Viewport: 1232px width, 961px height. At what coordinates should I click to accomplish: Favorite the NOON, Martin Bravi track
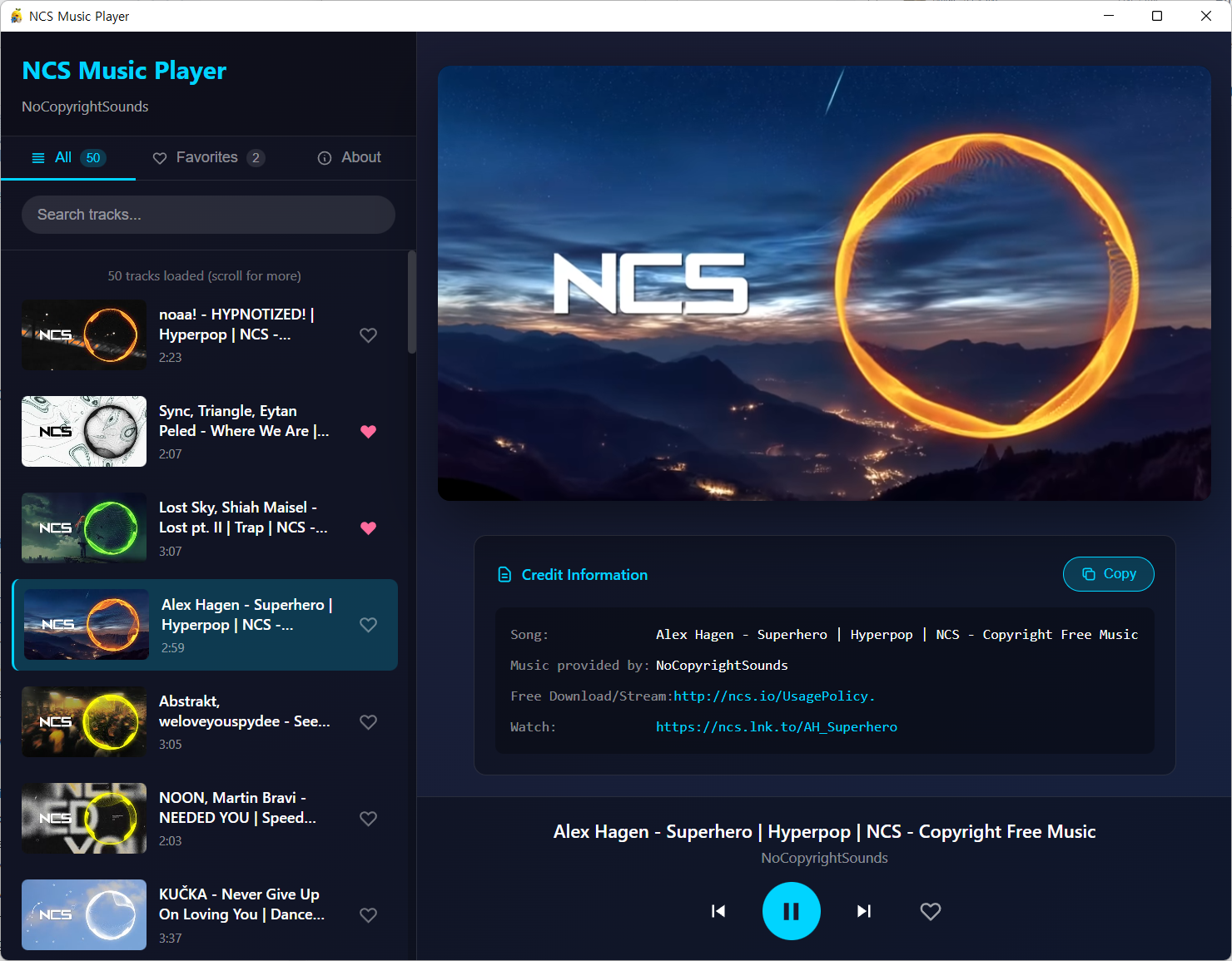point(368,818)
